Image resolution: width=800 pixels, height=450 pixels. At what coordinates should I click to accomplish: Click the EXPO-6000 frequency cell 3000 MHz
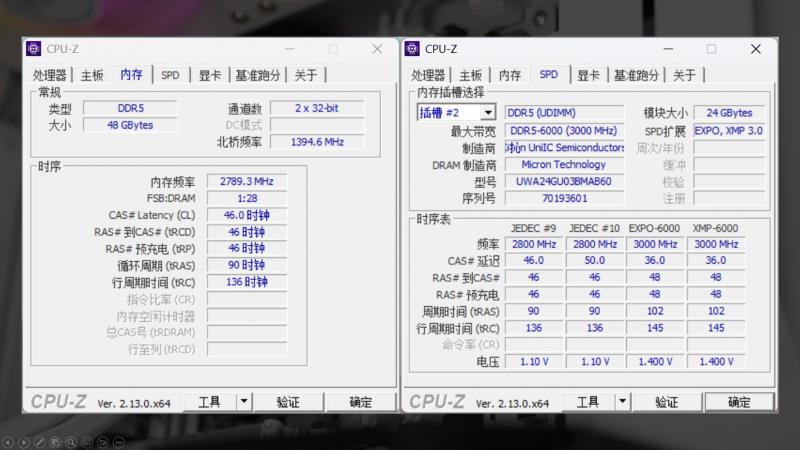coord(655,244)
